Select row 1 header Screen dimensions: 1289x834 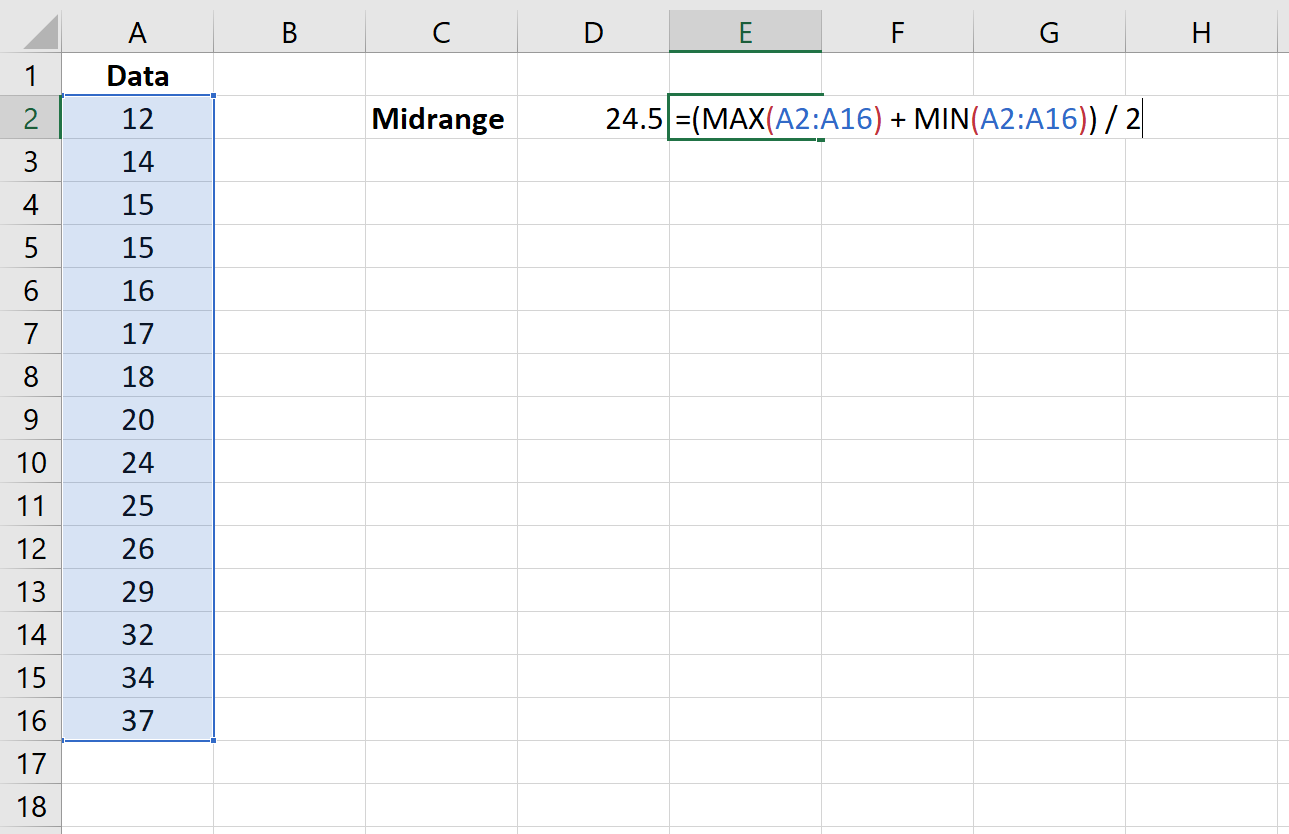click(x=31, y=75)
